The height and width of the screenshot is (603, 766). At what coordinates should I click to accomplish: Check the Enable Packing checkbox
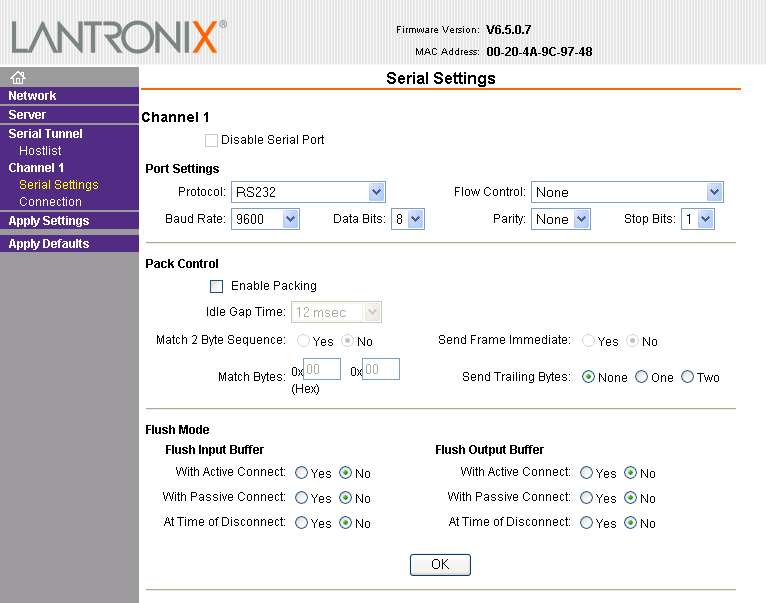(x=217, y=286)
